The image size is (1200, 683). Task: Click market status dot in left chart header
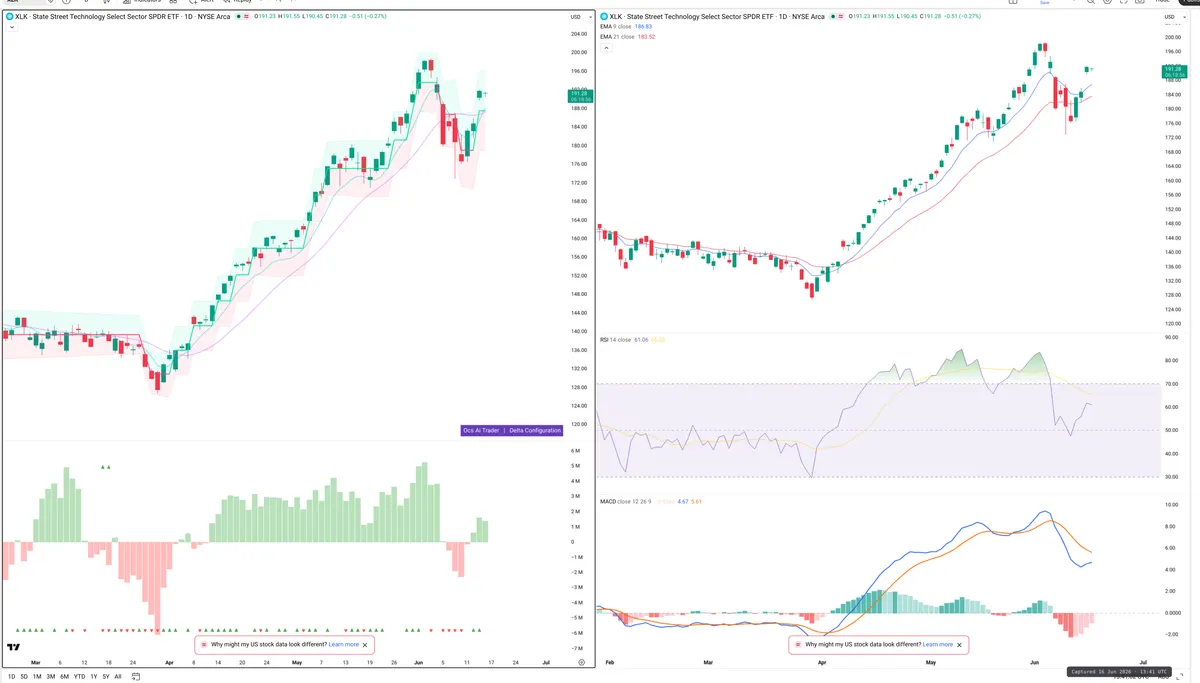click(x=238, y=17)
